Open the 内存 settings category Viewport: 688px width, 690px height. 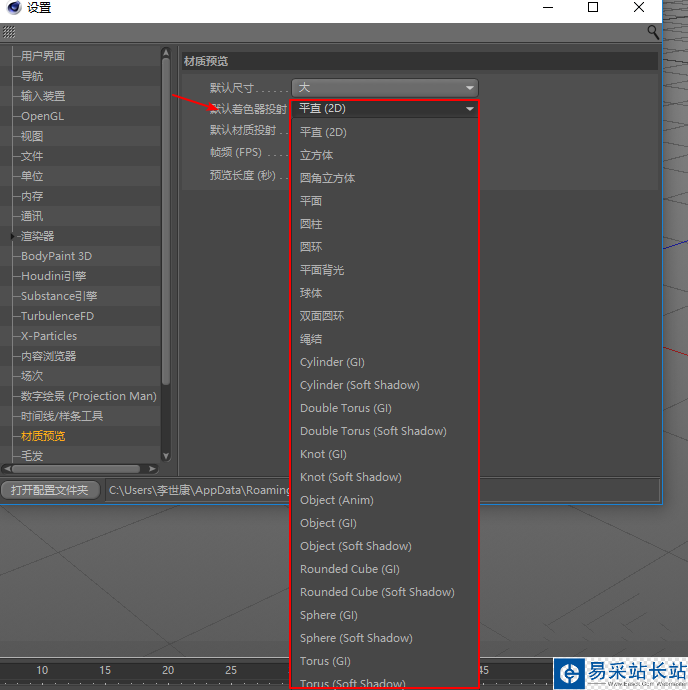32,196
